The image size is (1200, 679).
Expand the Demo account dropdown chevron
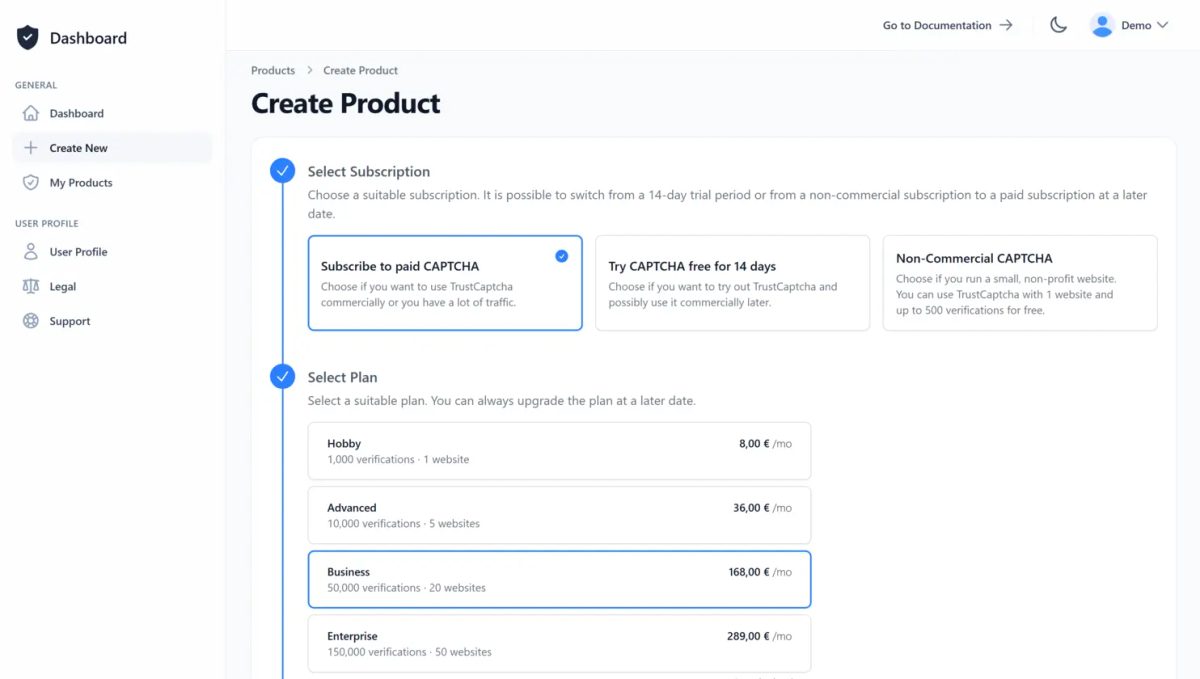coord(1162,25)
